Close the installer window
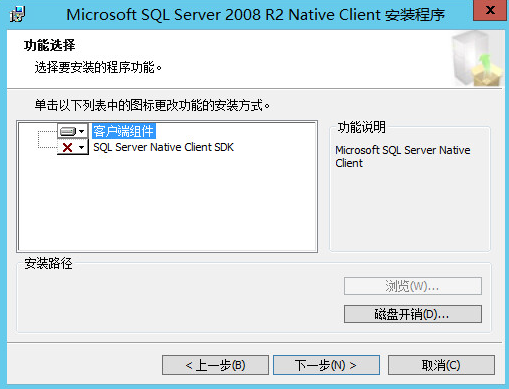The image size is (509, 389). point(491,10)
